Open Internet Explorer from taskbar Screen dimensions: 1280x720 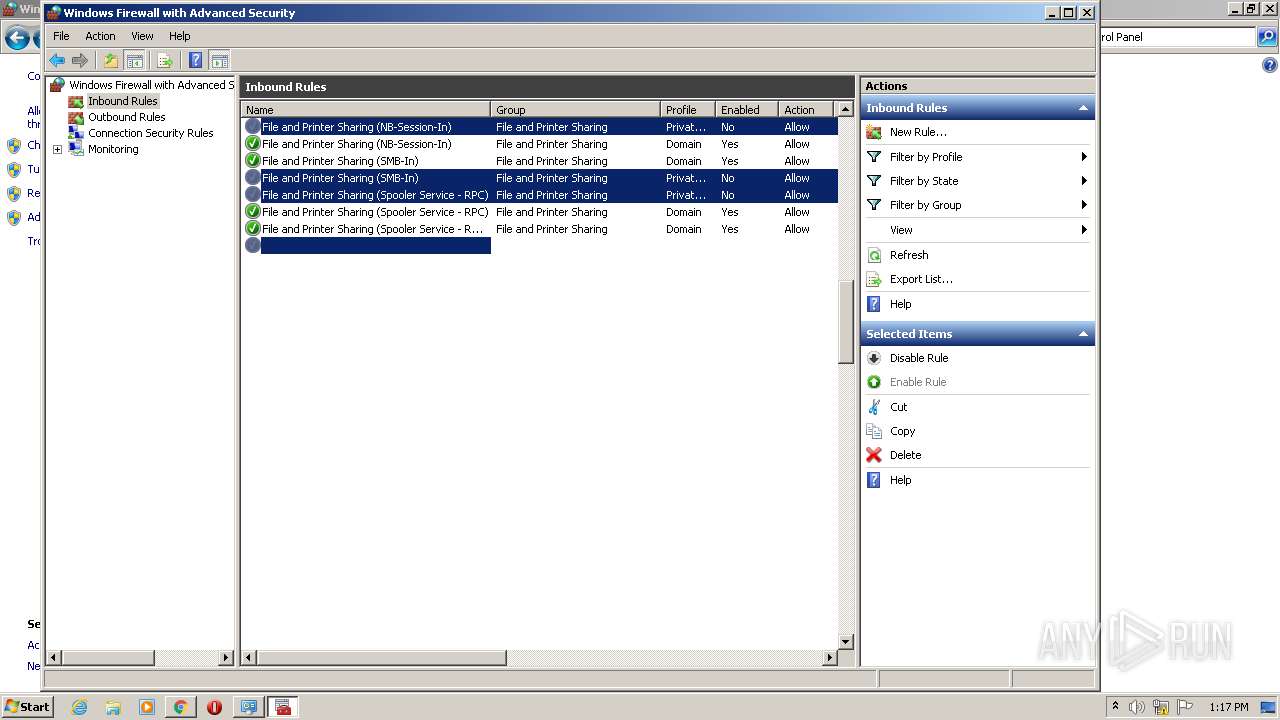tap(79, 707)
